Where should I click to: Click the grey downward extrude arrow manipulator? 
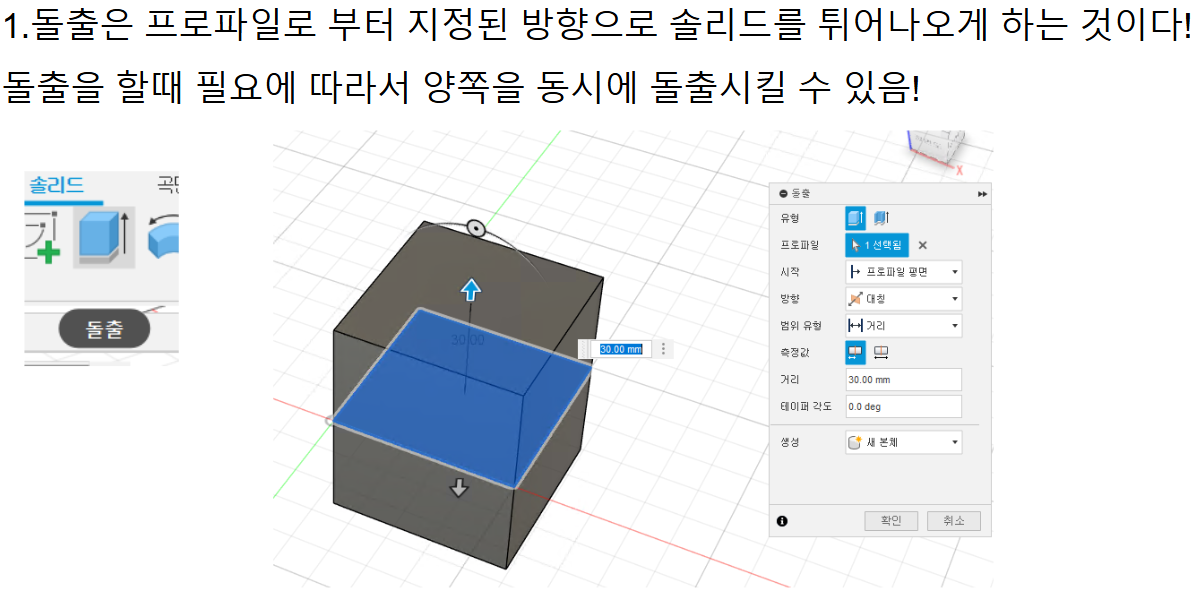click(459, 487)
